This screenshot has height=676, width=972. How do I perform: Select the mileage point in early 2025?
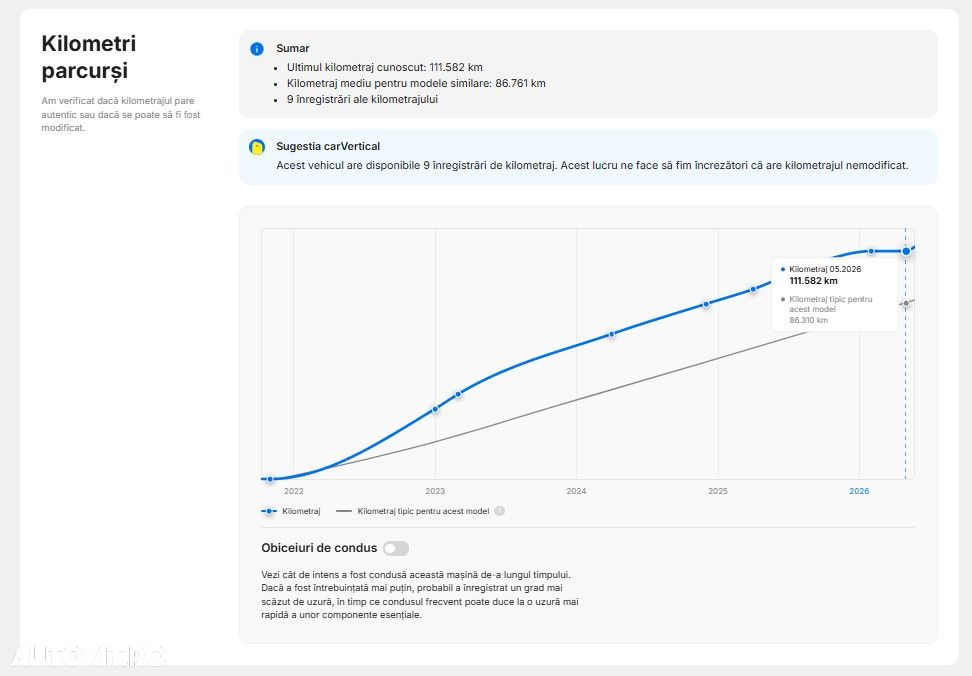coord(753,289)
